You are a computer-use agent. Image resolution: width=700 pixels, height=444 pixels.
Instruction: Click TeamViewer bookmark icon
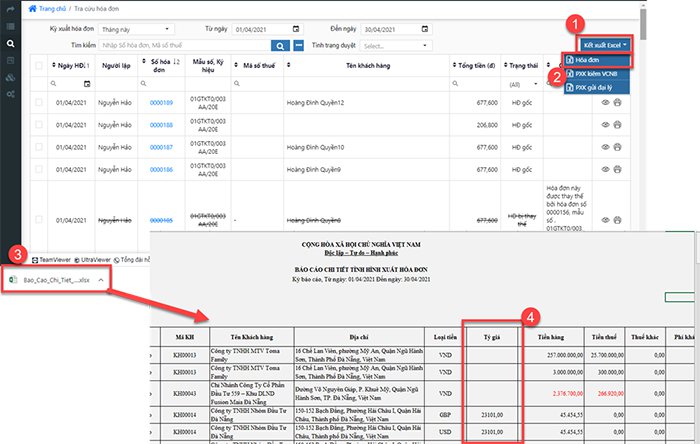click(x=35, y=260)
